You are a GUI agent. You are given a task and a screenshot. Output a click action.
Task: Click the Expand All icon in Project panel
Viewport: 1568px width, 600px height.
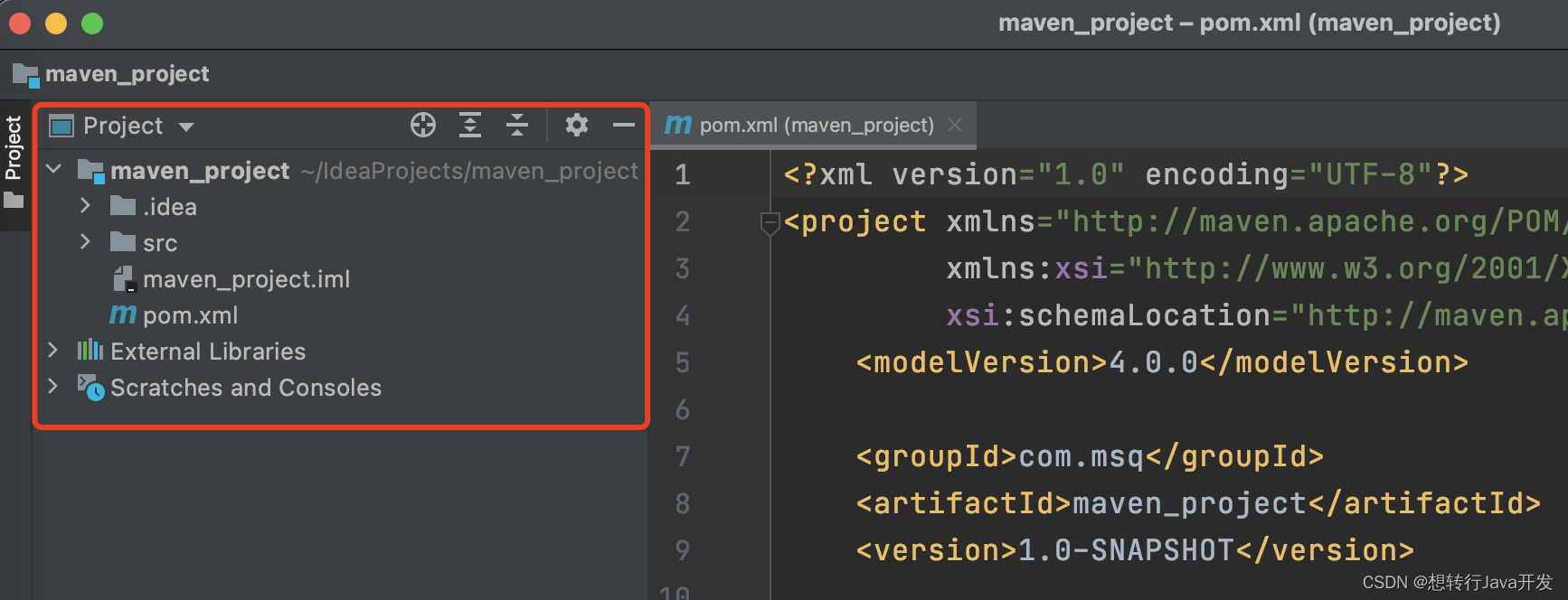470,125
